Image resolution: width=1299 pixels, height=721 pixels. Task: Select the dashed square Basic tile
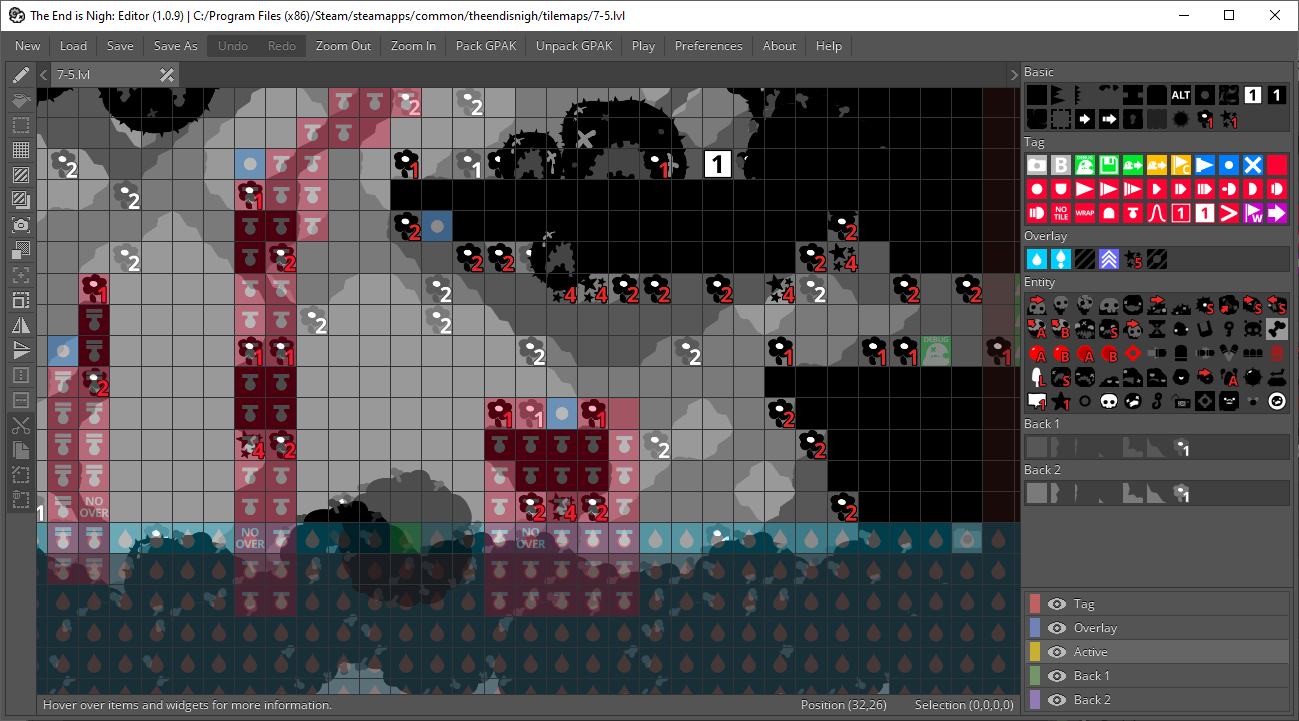pos(1061,119)
